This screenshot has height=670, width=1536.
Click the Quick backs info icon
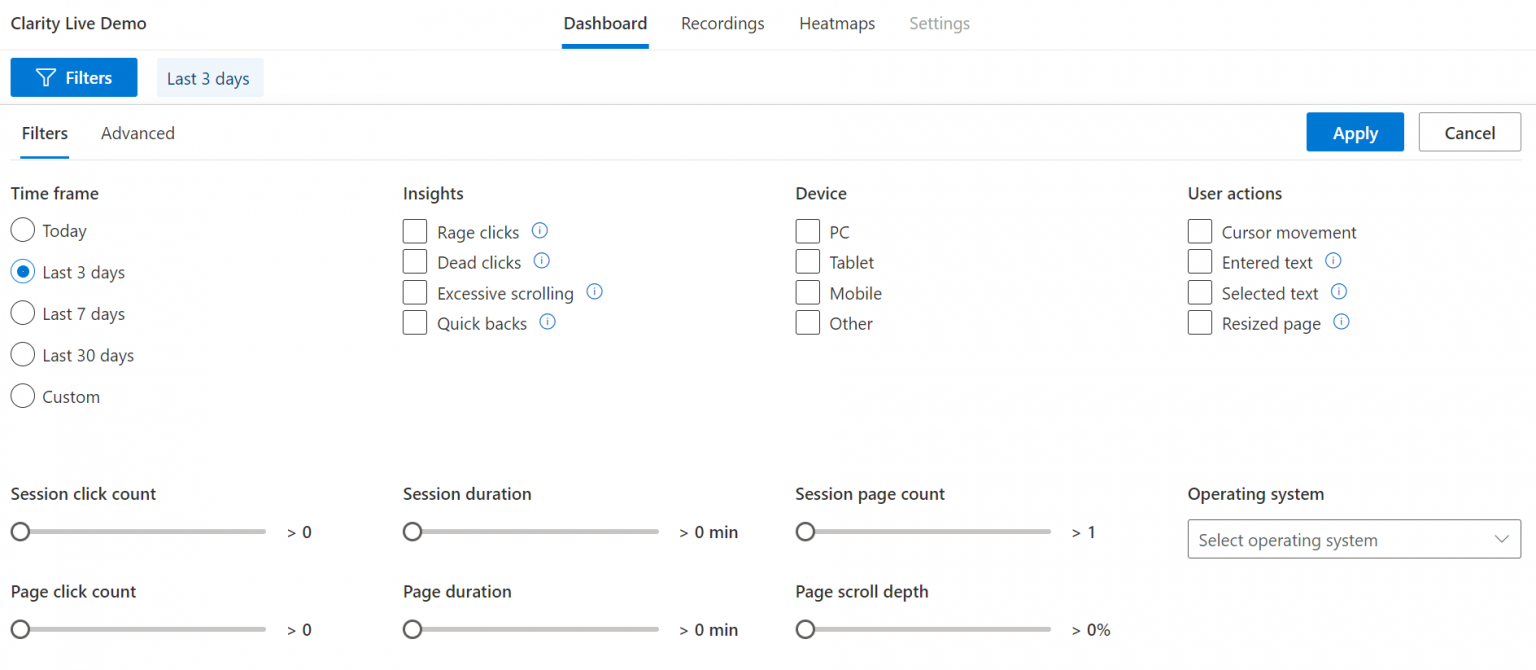click(x=547, y=322)
